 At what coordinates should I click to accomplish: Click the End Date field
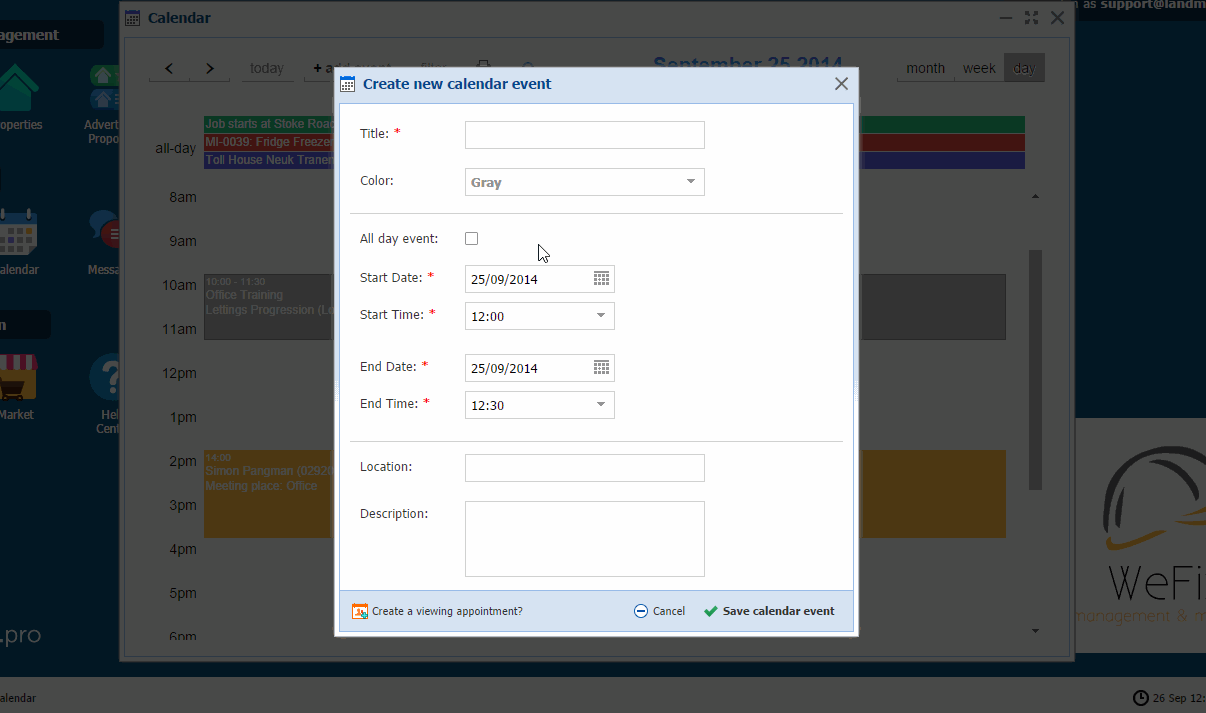pos(540,368)
